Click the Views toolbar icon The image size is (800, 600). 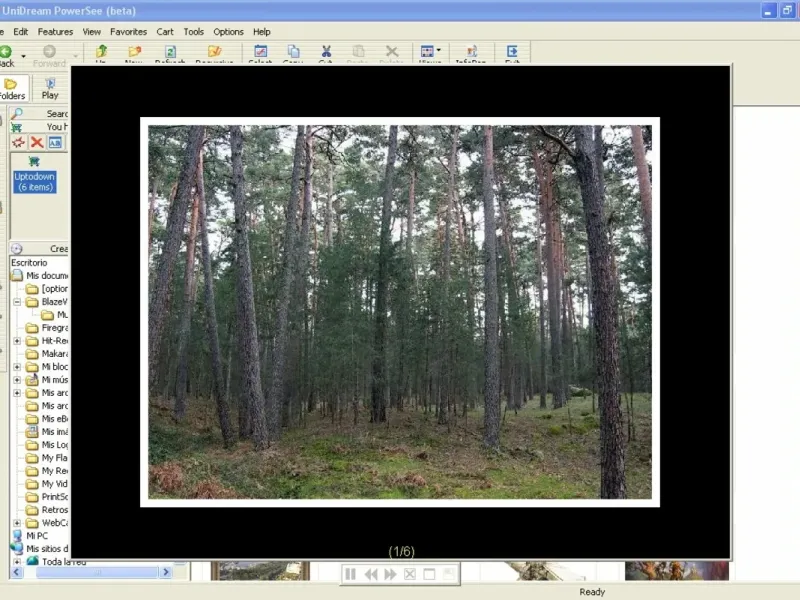tap(427, 51)
